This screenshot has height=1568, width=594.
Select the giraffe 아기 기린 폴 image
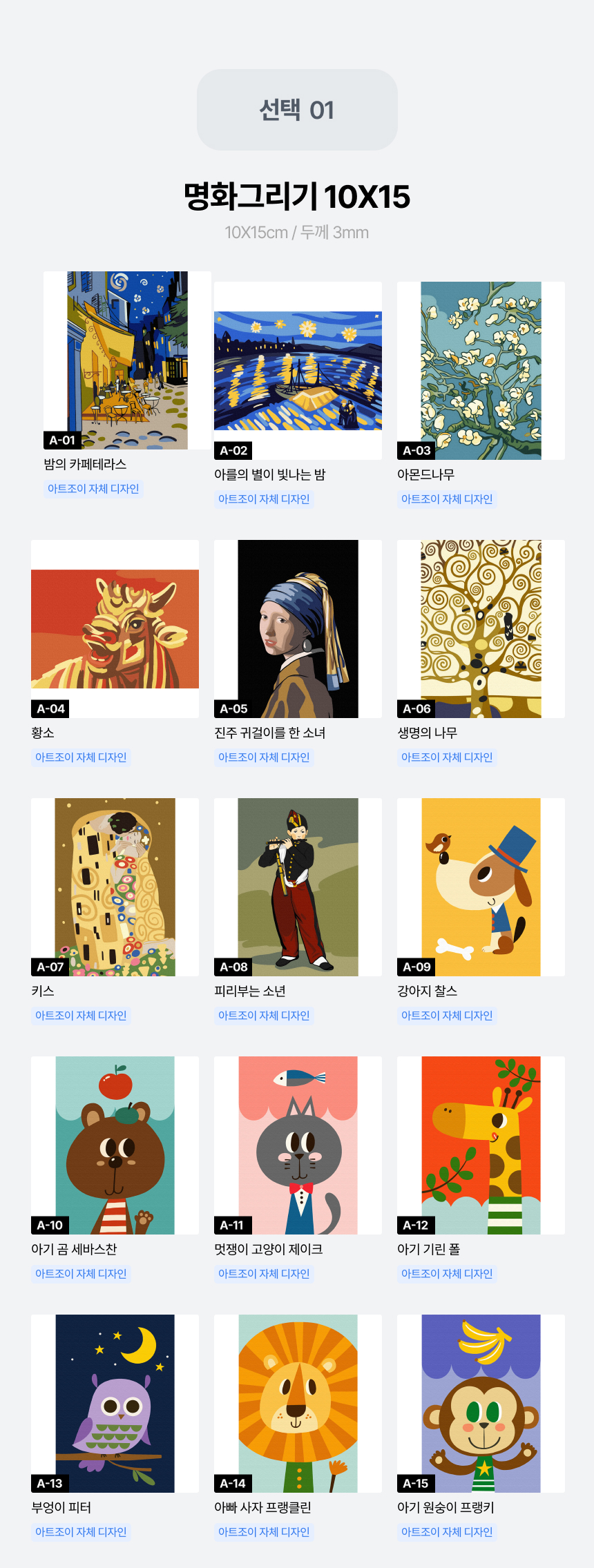(481, 1145)
